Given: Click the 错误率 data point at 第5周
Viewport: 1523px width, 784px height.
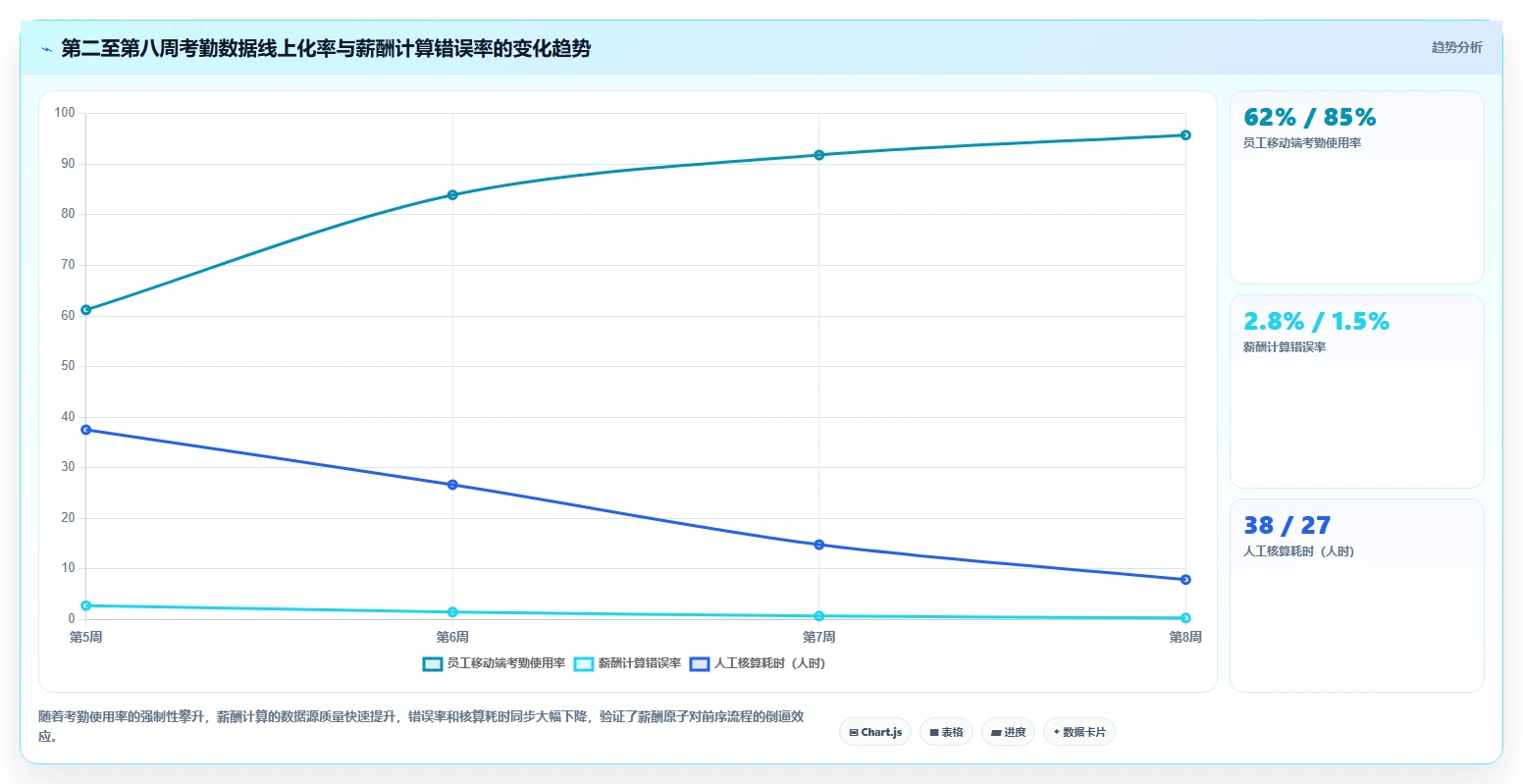Looking at the screenshot, I should [x=86, y=605].
